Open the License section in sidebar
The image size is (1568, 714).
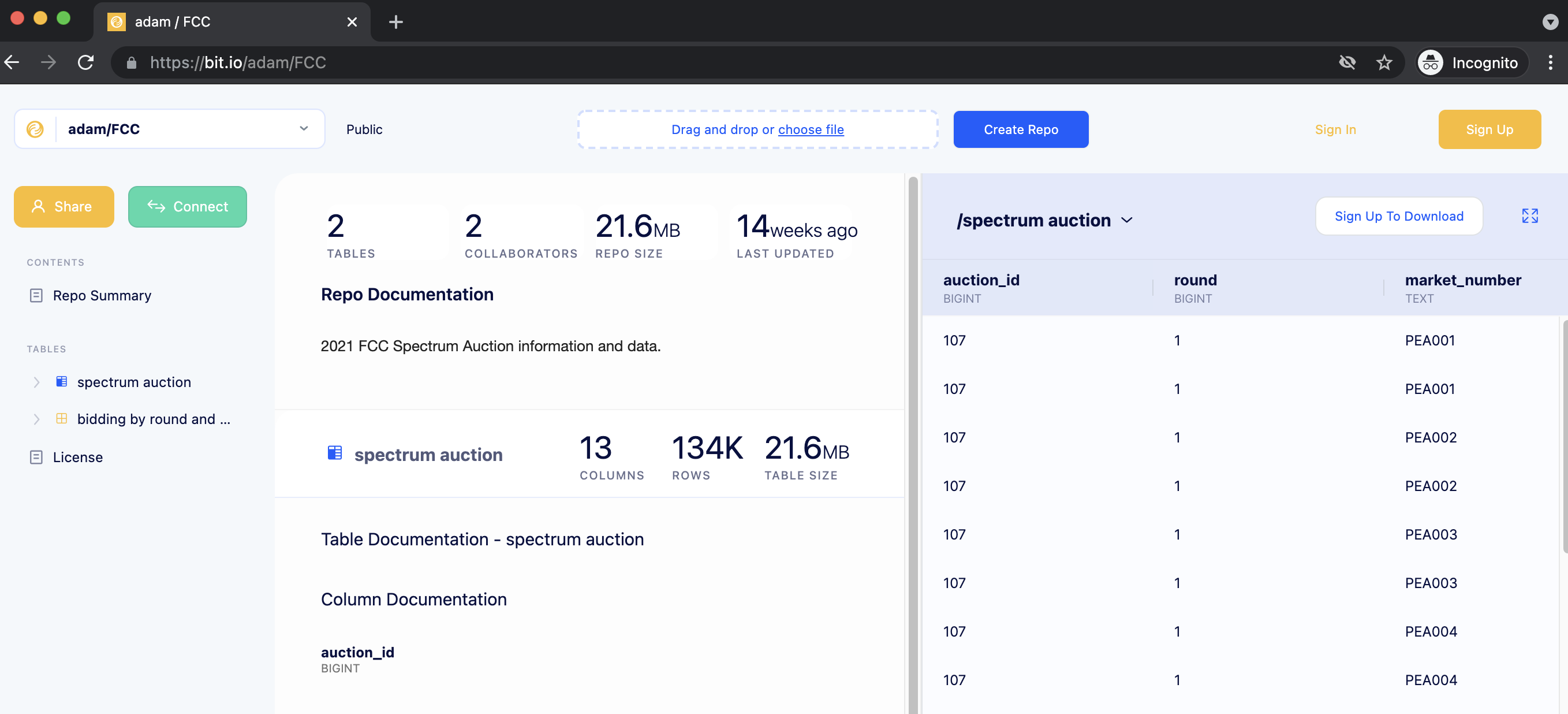[x=77, y=457]
